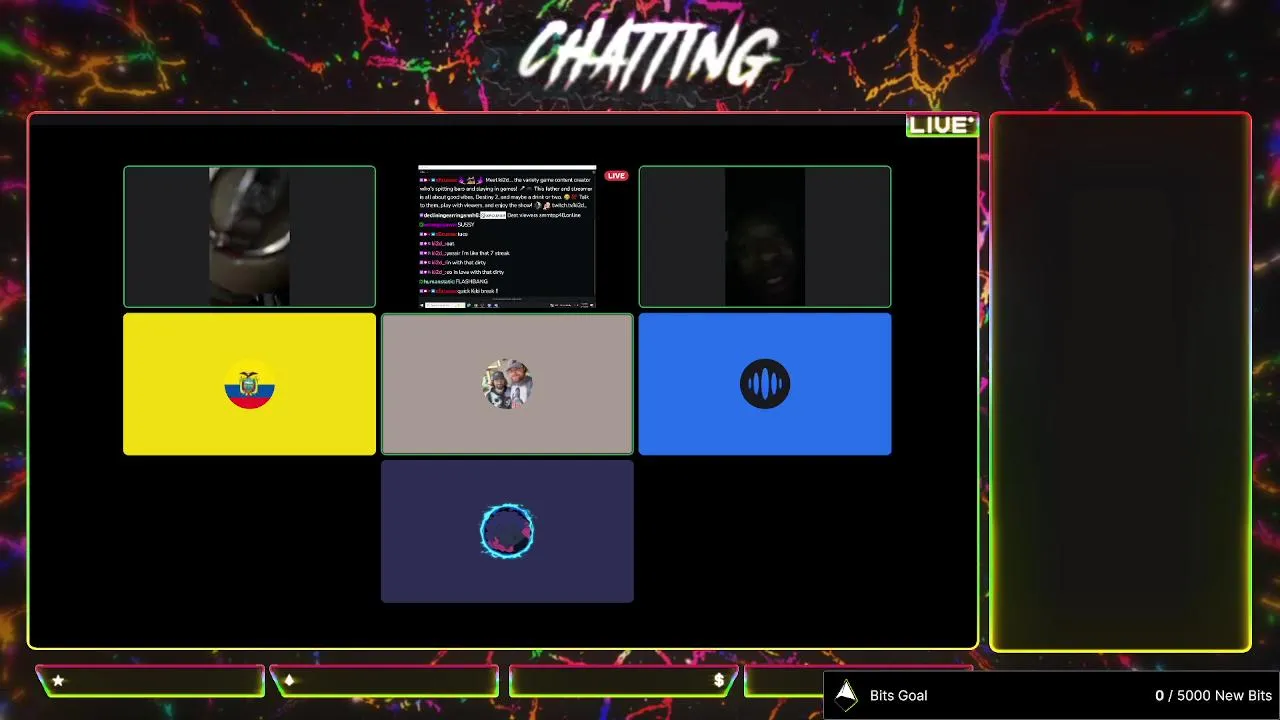Select the gray participant tile
Viewport: 1280px width, 720px height.
click(x=507, y=384)
